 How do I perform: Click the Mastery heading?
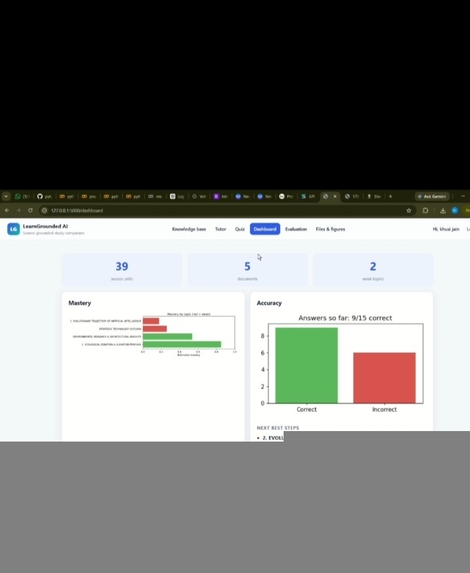80,303
